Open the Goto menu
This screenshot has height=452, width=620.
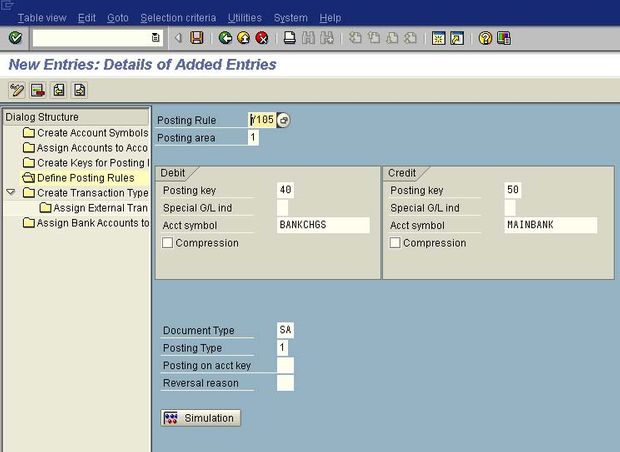118,18
